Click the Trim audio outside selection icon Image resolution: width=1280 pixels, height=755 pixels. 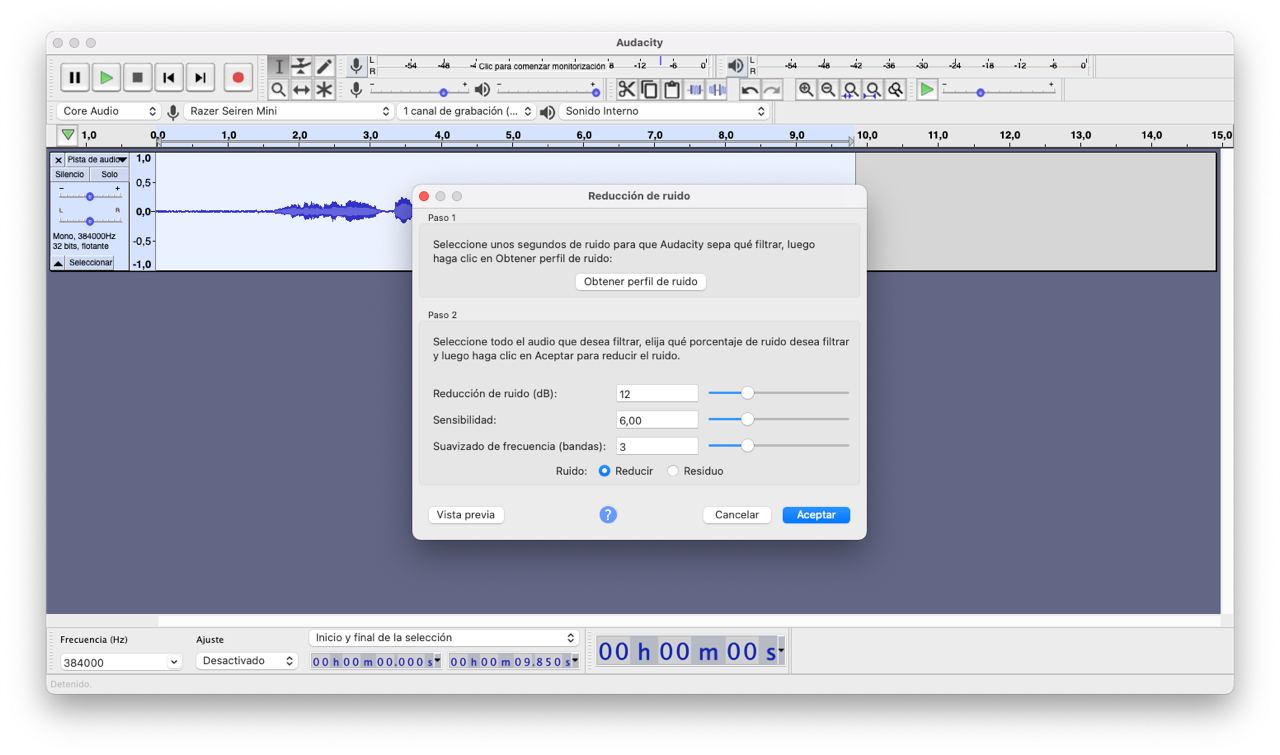[695, 89]
